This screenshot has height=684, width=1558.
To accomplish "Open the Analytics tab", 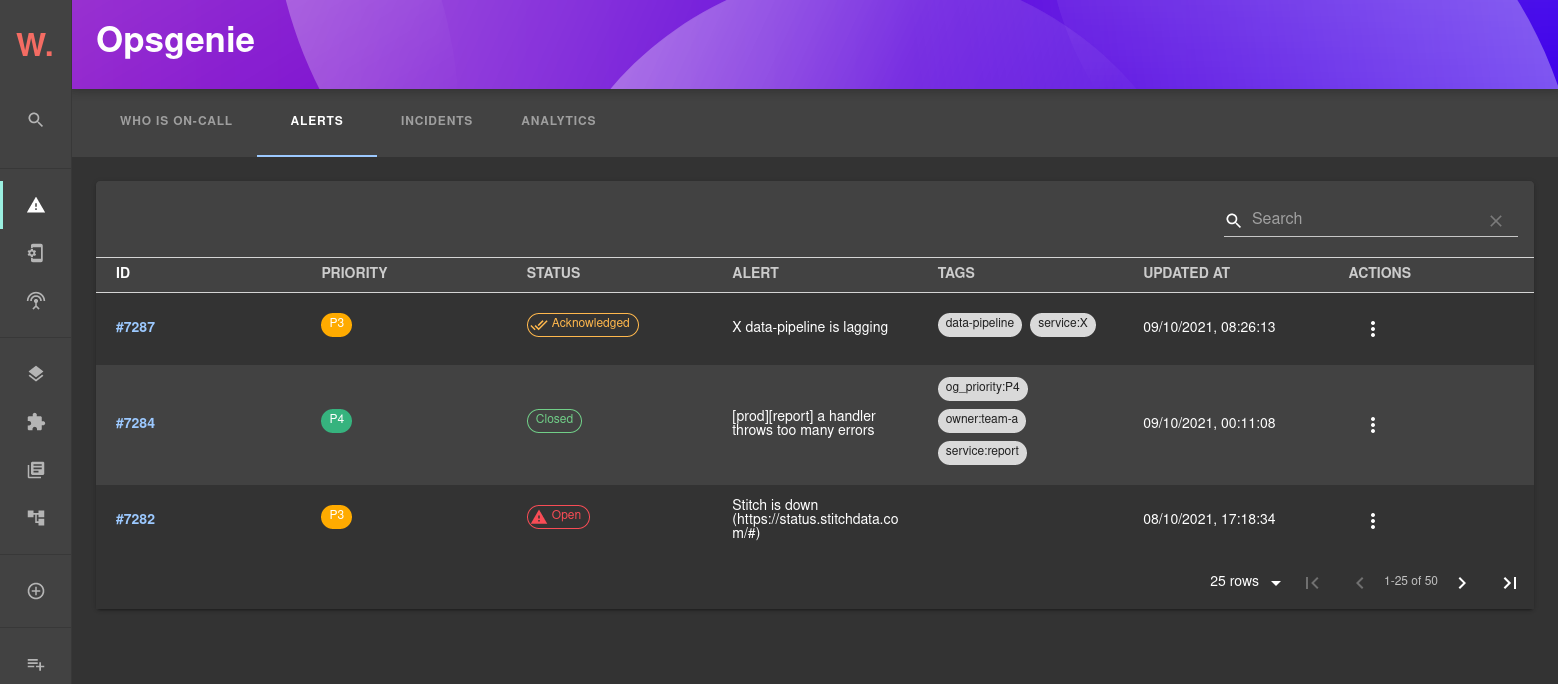I will [x=558, y=121].
